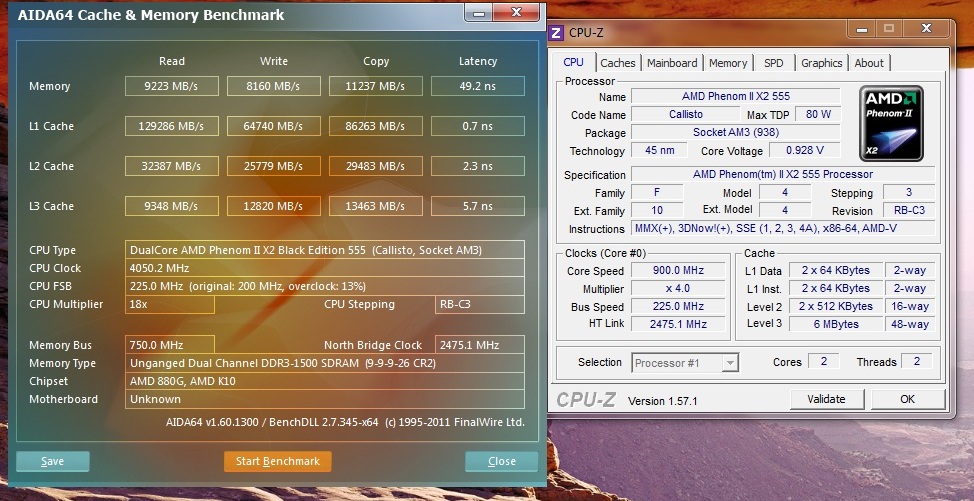Click the Memory Copy value 11237 MB/s
Image resolution: width=974 pixels, height=501 pixels.
[x=376, y=86]
